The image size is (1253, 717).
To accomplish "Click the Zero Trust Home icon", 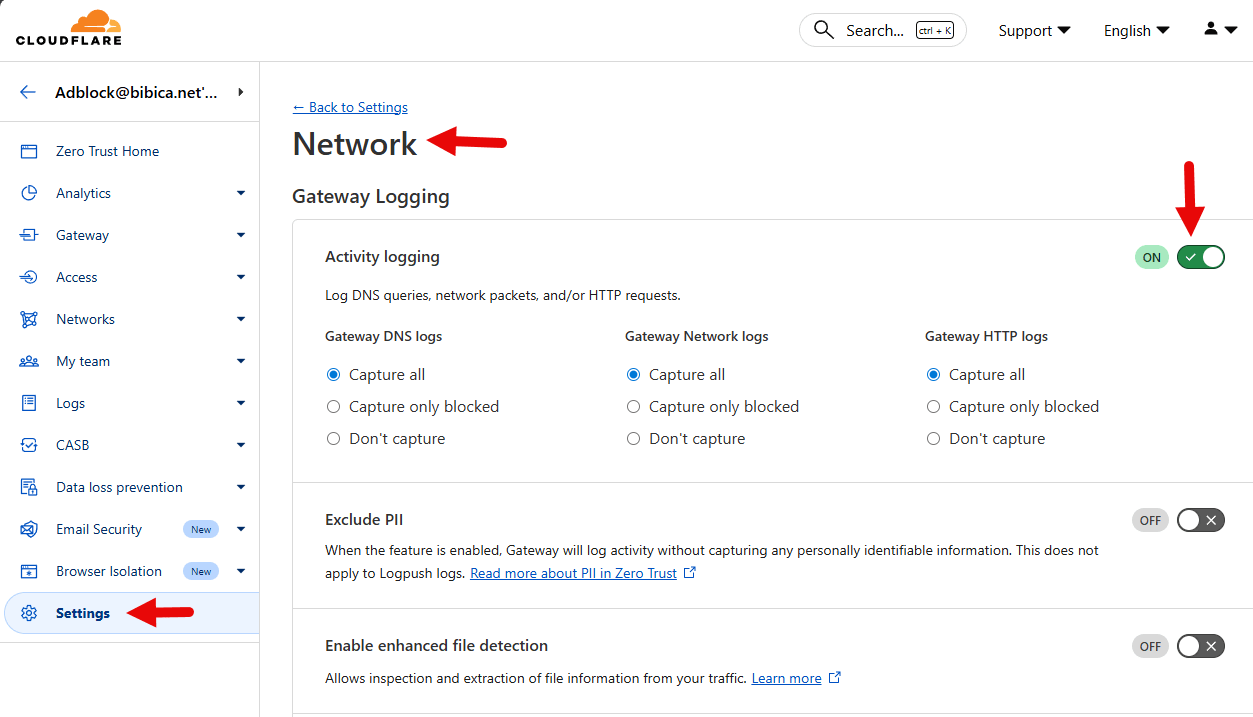I will tap(29, 151).
